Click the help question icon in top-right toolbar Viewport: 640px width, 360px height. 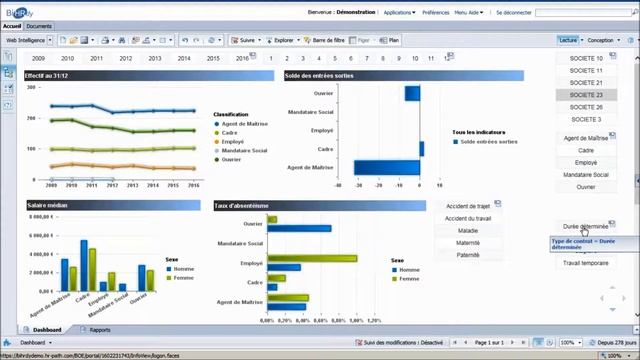(631, 40)
